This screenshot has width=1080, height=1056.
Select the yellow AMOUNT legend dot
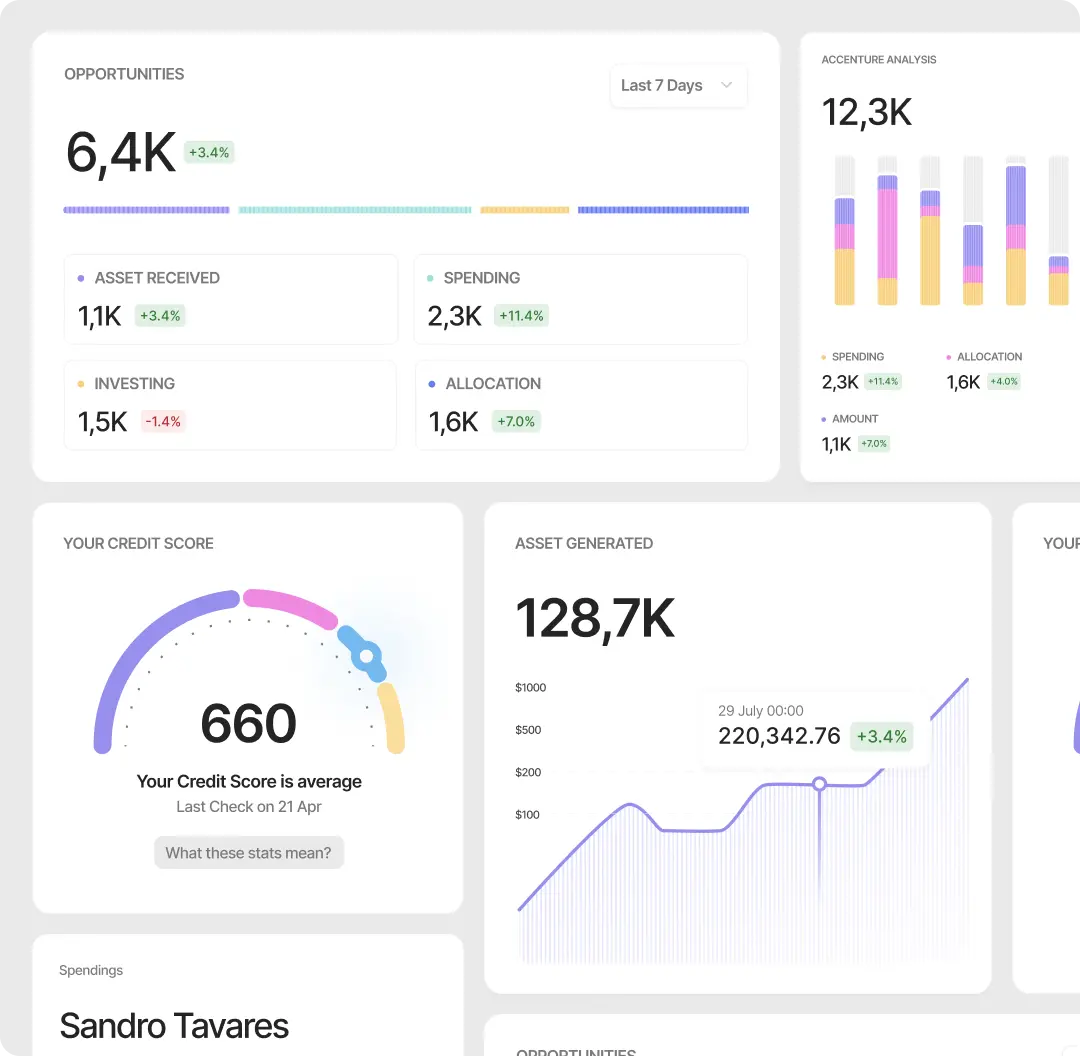[x=823, y=419]
